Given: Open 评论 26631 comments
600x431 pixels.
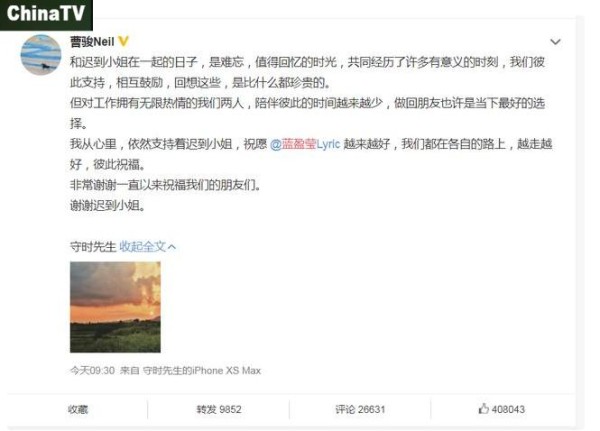Looking at the screenshot, I should coord(360,410).
